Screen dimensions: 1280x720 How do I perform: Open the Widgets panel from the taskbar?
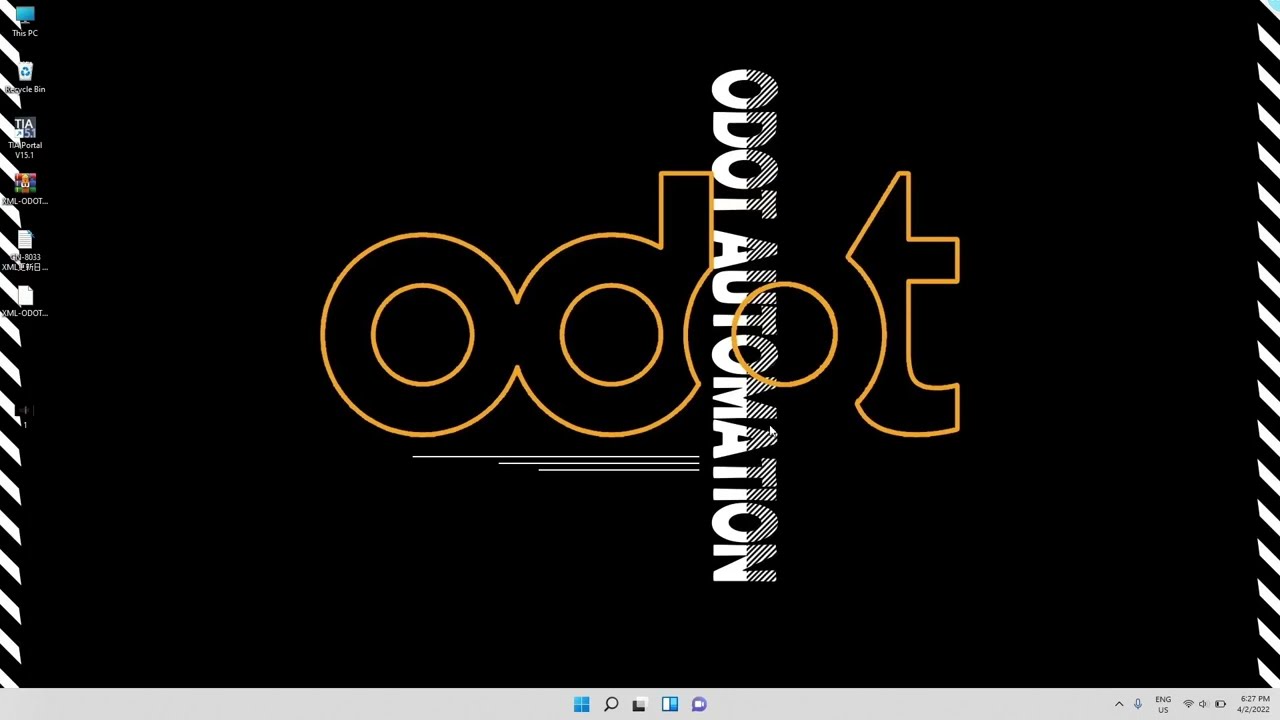tap(670, 704)
